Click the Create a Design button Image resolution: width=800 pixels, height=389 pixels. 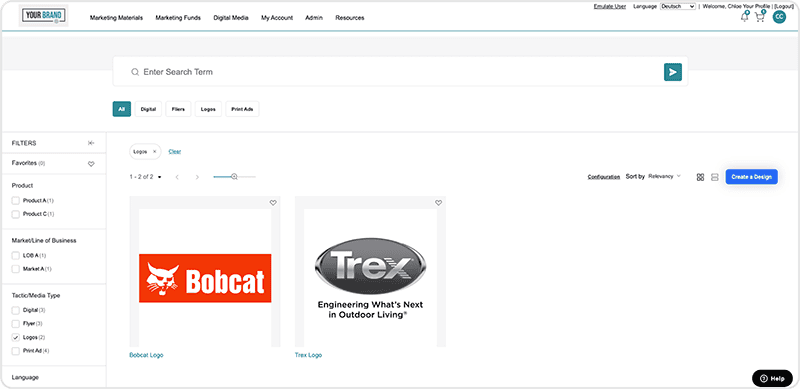click(752, 177)
